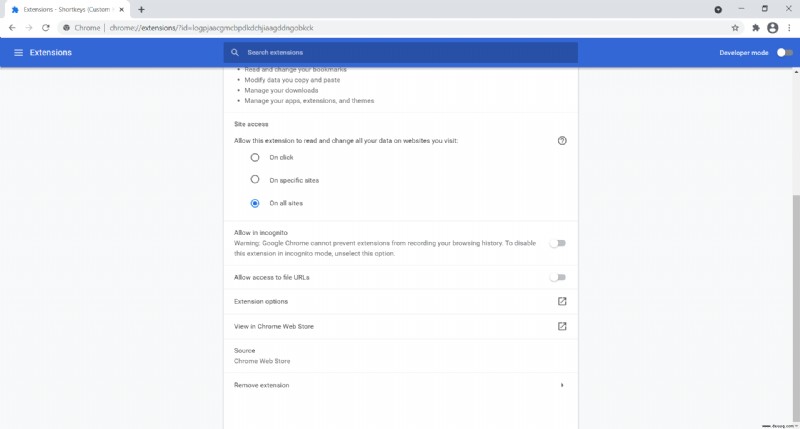Click the chrome://extensions address bar URL
The height and width of the screenshot is (429, 800).
(211, 28)
